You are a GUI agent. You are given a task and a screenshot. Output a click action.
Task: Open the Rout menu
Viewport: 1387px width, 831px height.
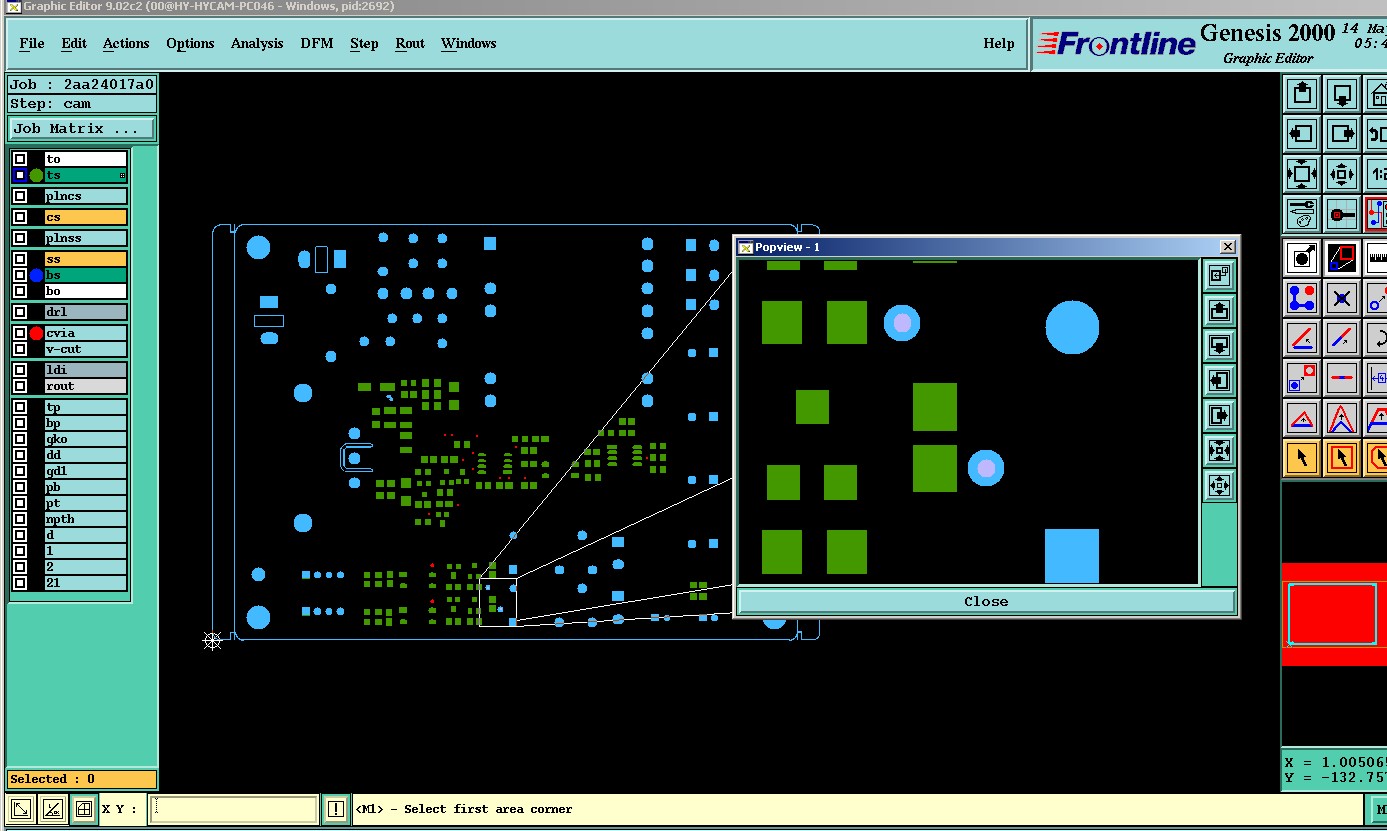(410, 43)
